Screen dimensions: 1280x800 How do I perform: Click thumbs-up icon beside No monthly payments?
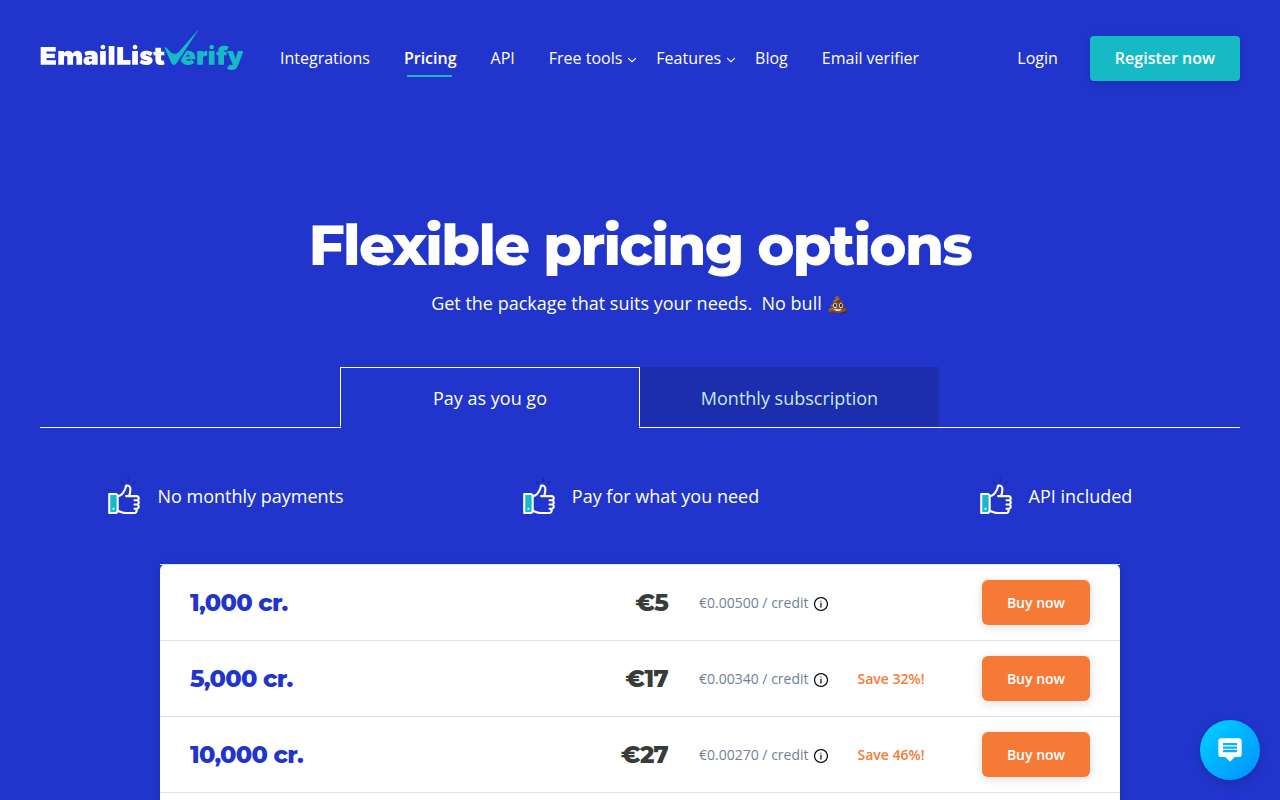124,498
